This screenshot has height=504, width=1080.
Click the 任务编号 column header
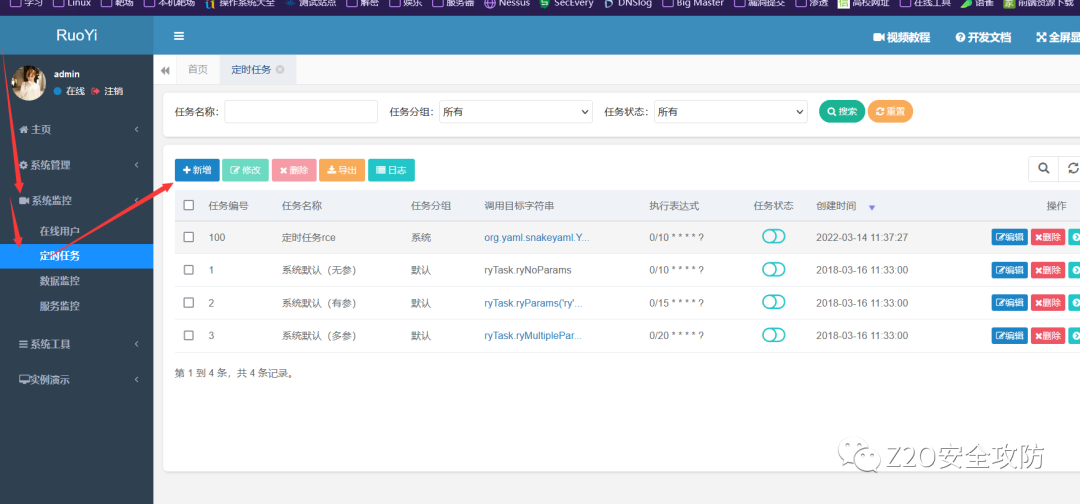pyautogui.click(x=229, y=206)
